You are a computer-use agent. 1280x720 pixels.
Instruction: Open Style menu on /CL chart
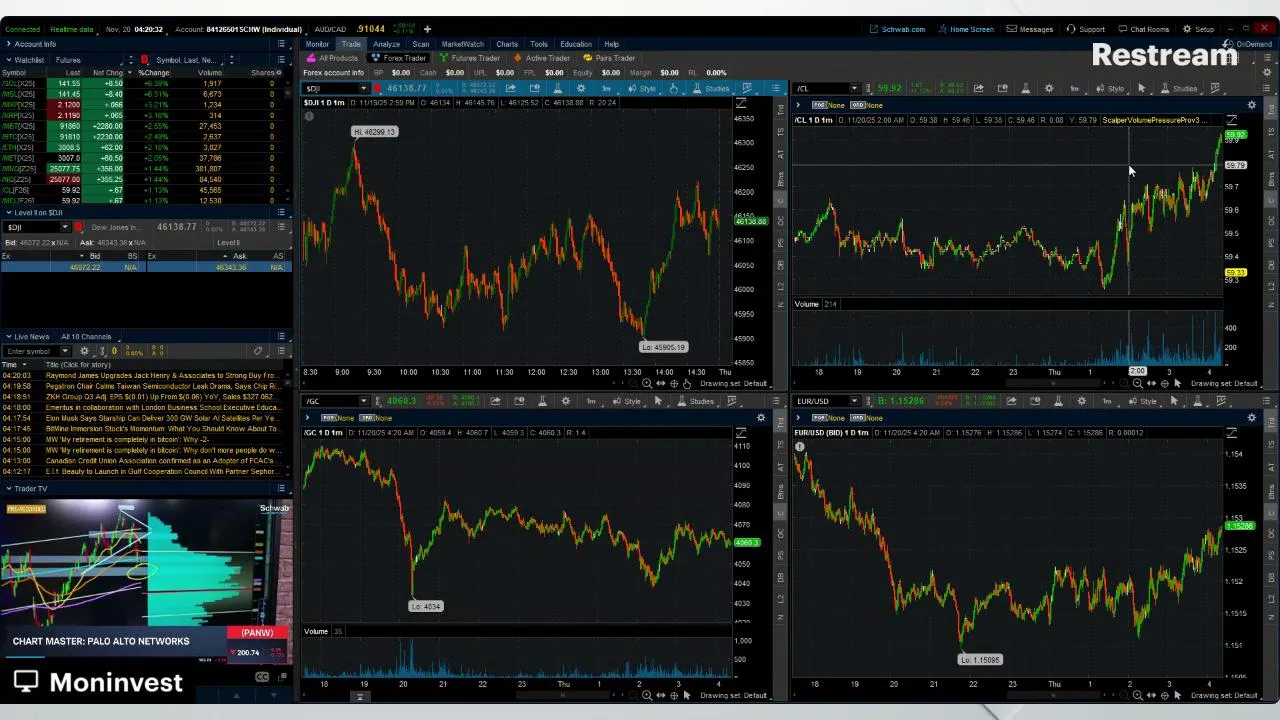tap(1110, 88)
